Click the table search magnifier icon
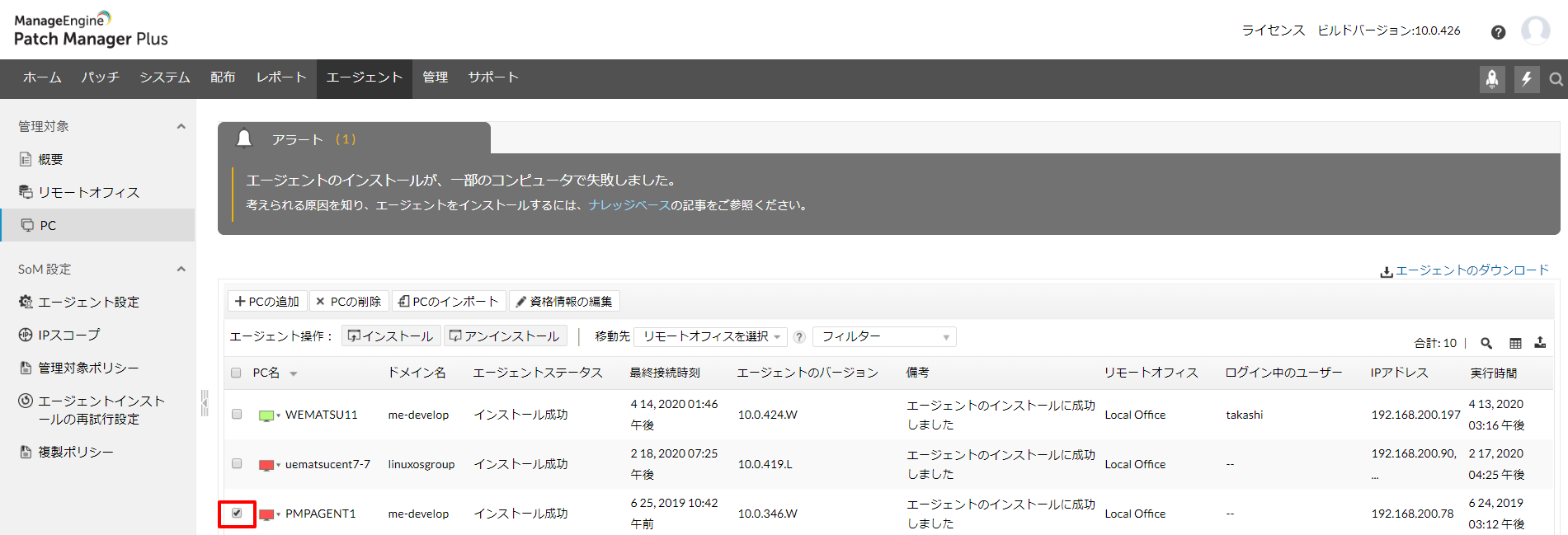The height and width of the screenshot is (535, 1568). pyautogui.click(x=1486, y=343)
